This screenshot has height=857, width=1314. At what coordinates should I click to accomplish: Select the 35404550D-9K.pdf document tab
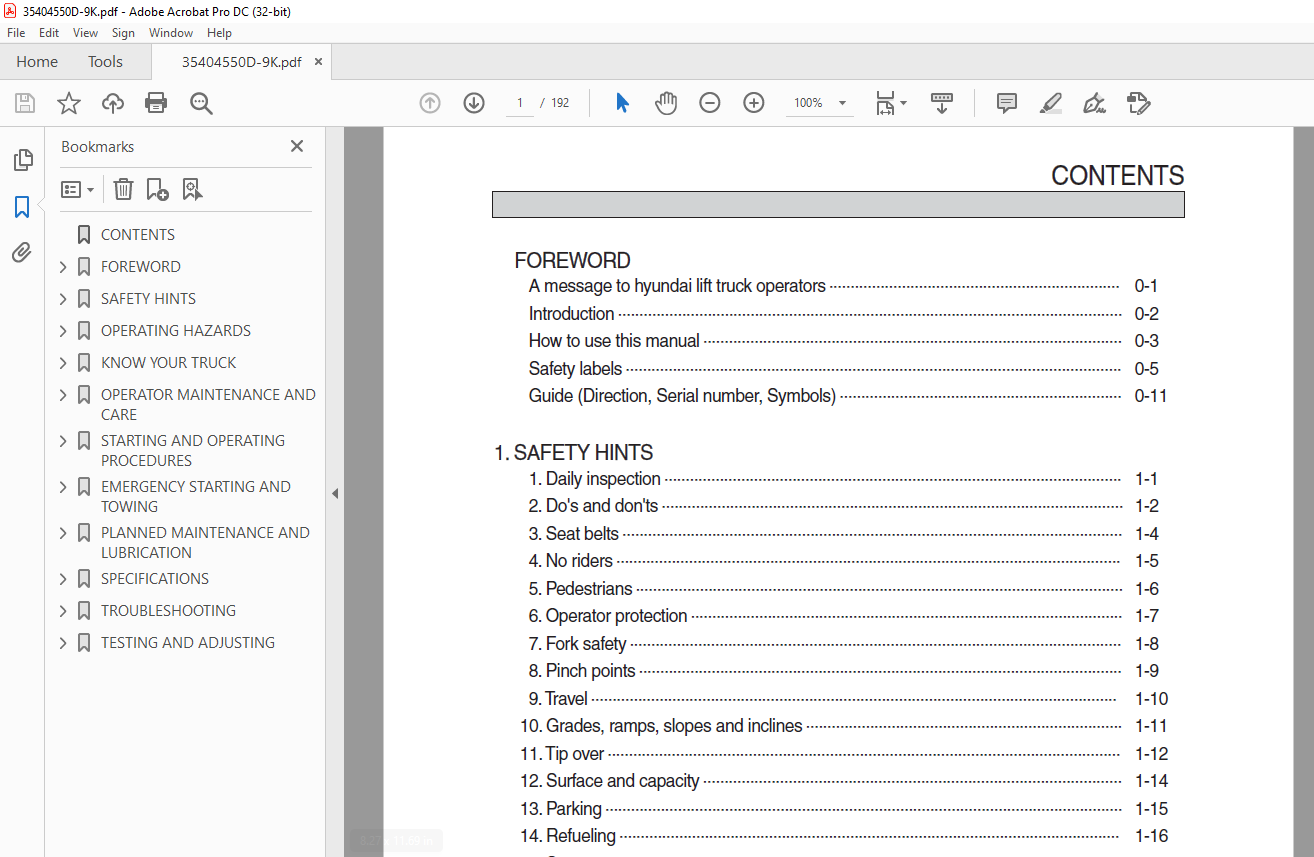241,62
